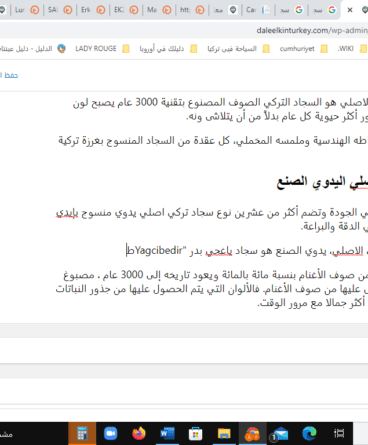Expand the cumhuriyet bookmark folder
368x445 pixels.
pos(304,49)
